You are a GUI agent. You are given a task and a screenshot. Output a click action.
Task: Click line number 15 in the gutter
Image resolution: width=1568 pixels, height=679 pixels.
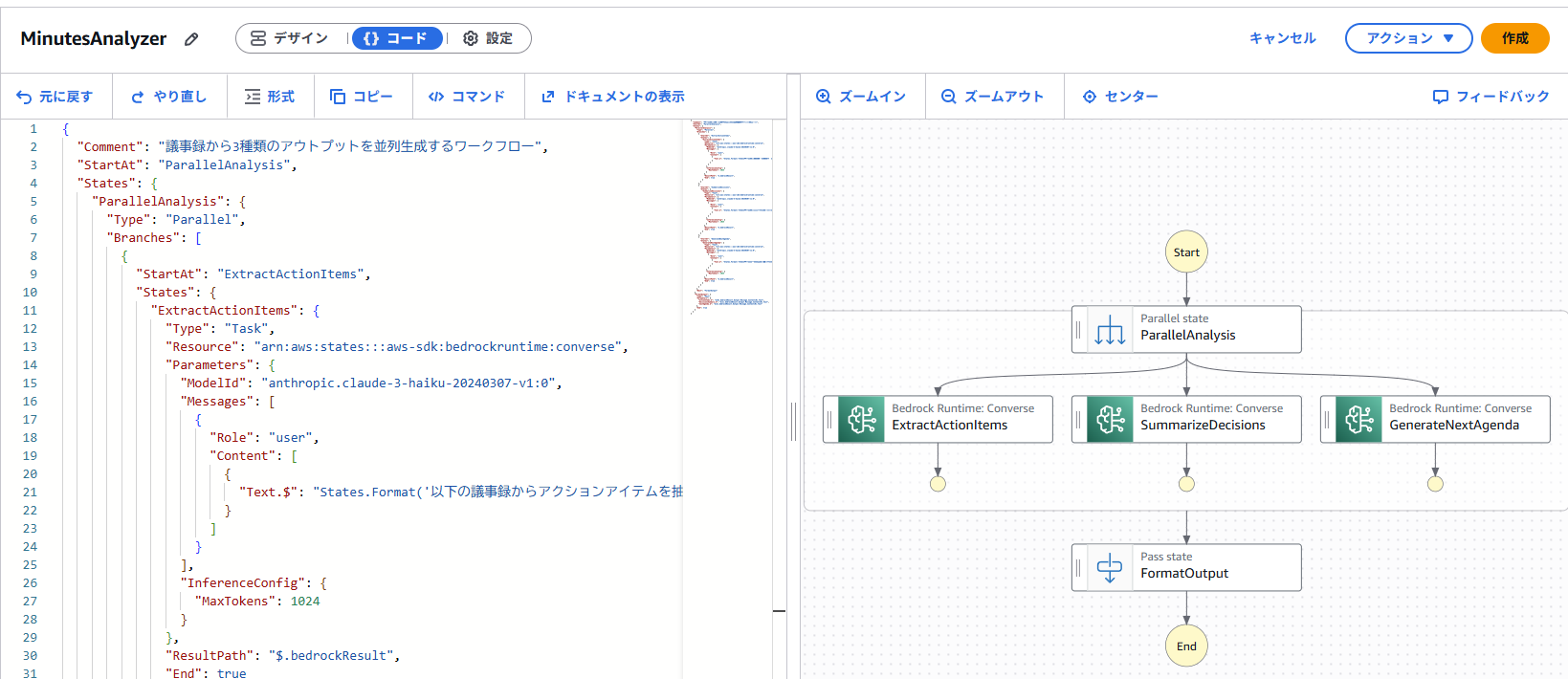pyautogui.click(x=30, y=383)
